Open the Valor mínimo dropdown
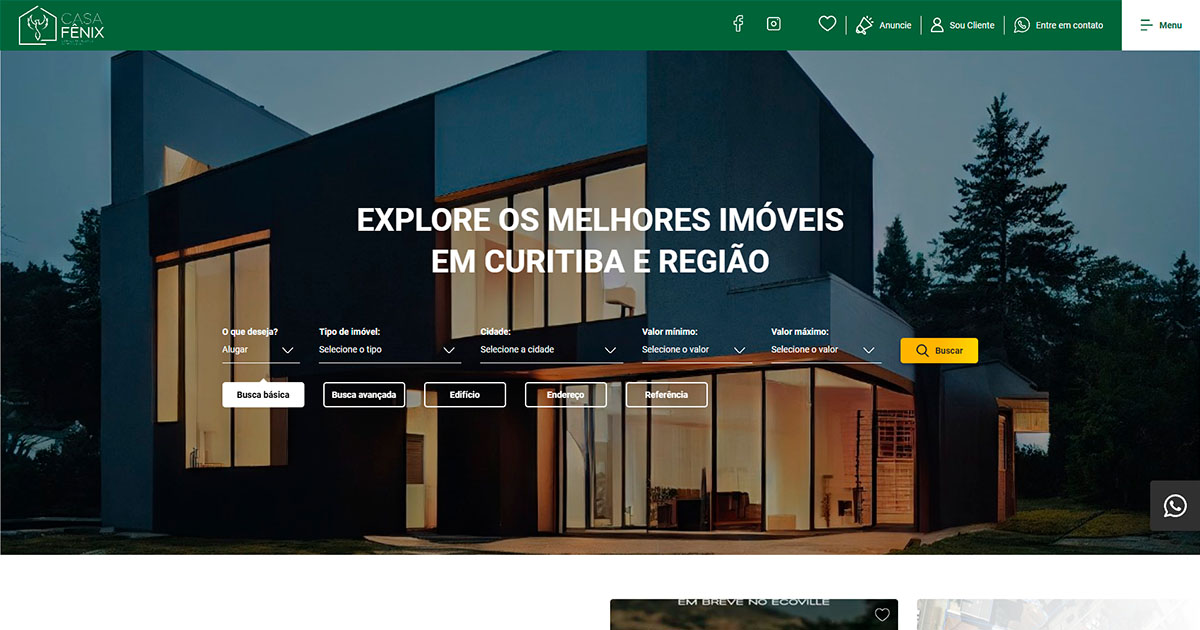 [697, 350]
